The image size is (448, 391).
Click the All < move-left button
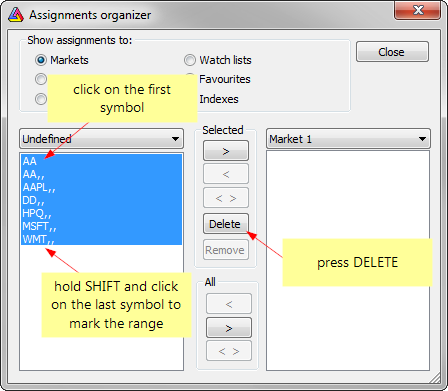[x=229, y=304]
